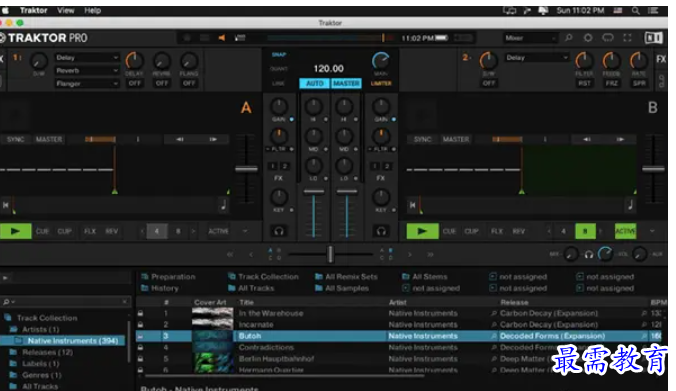
Task: Click Deck B skip-to-start icon
Action: pyautogui.click(x=413, y=205)
